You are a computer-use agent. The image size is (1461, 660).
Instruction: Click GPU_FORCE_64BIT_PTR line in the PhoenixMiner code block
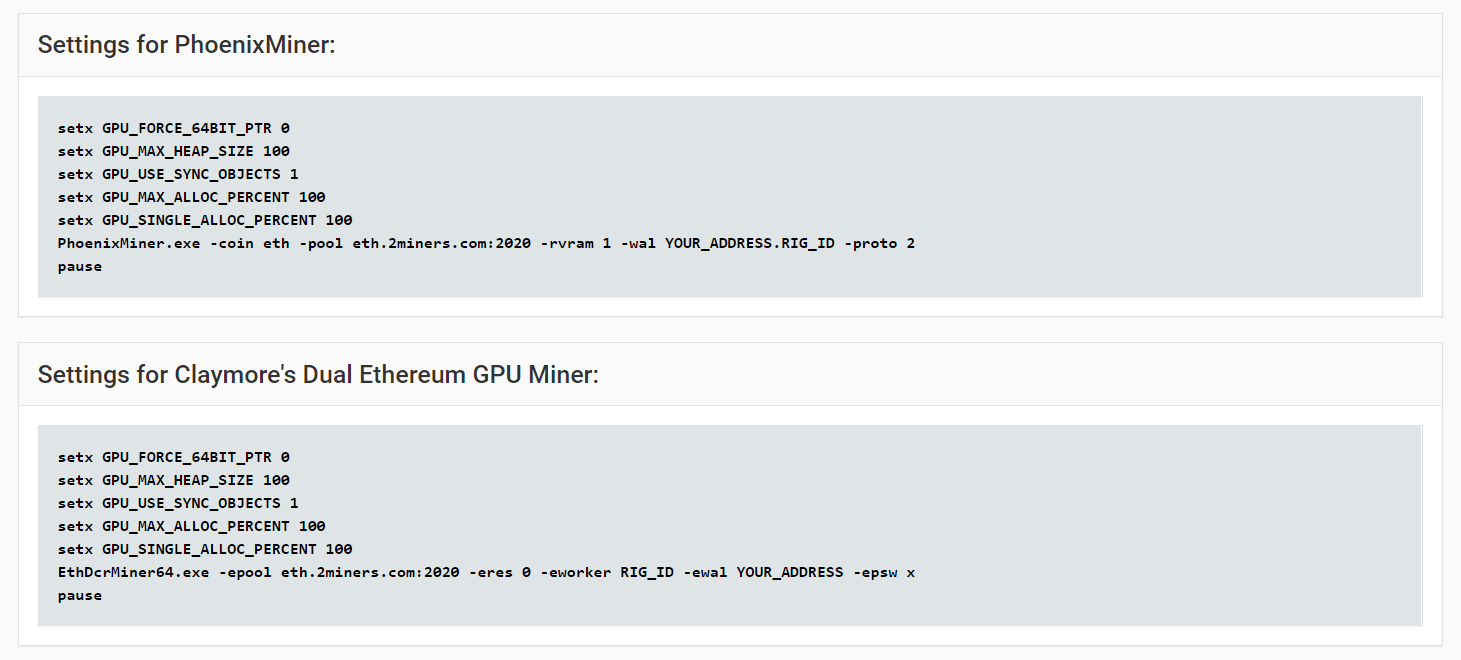point(173,128)
